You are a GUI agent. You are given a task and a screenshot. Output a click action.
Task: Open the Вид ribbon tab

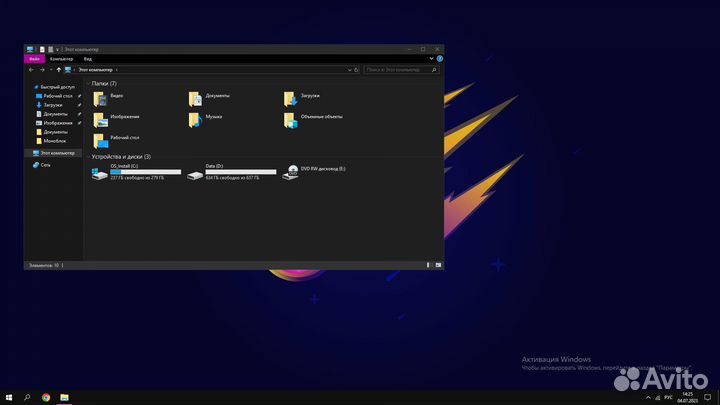coord(88,59)
